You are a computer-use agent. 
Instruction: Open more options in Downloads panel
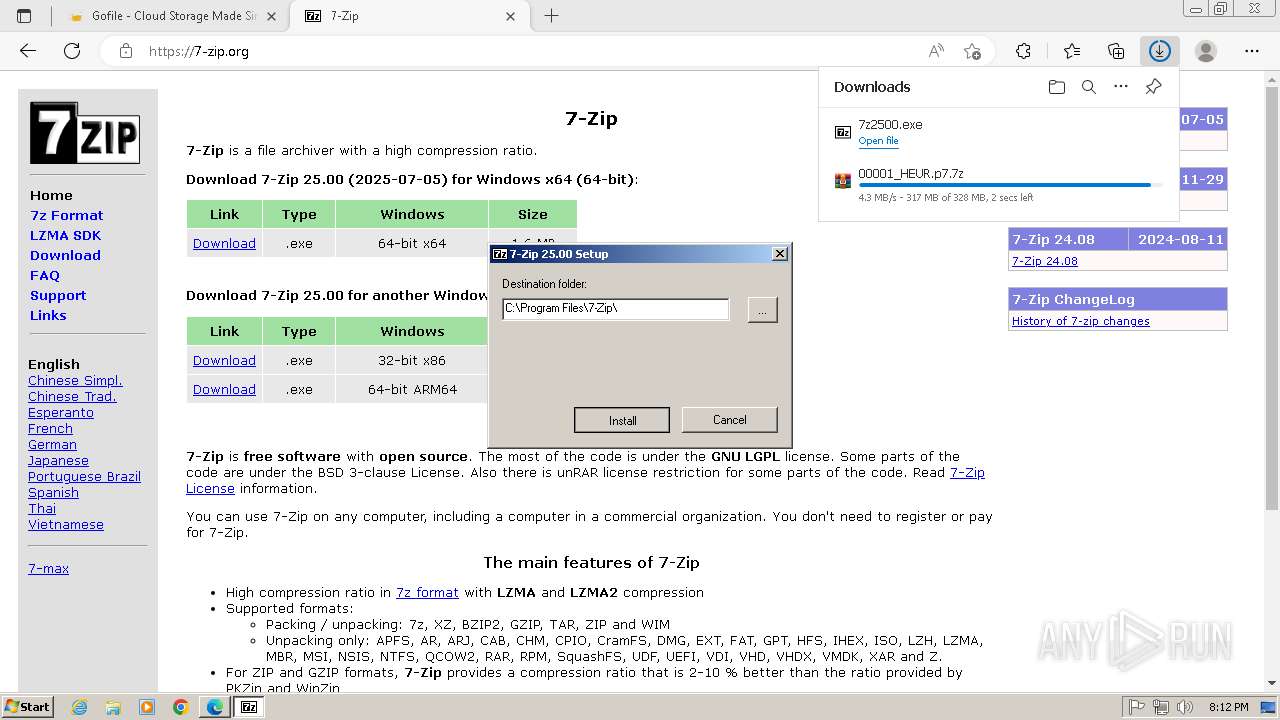[1121, 87]
